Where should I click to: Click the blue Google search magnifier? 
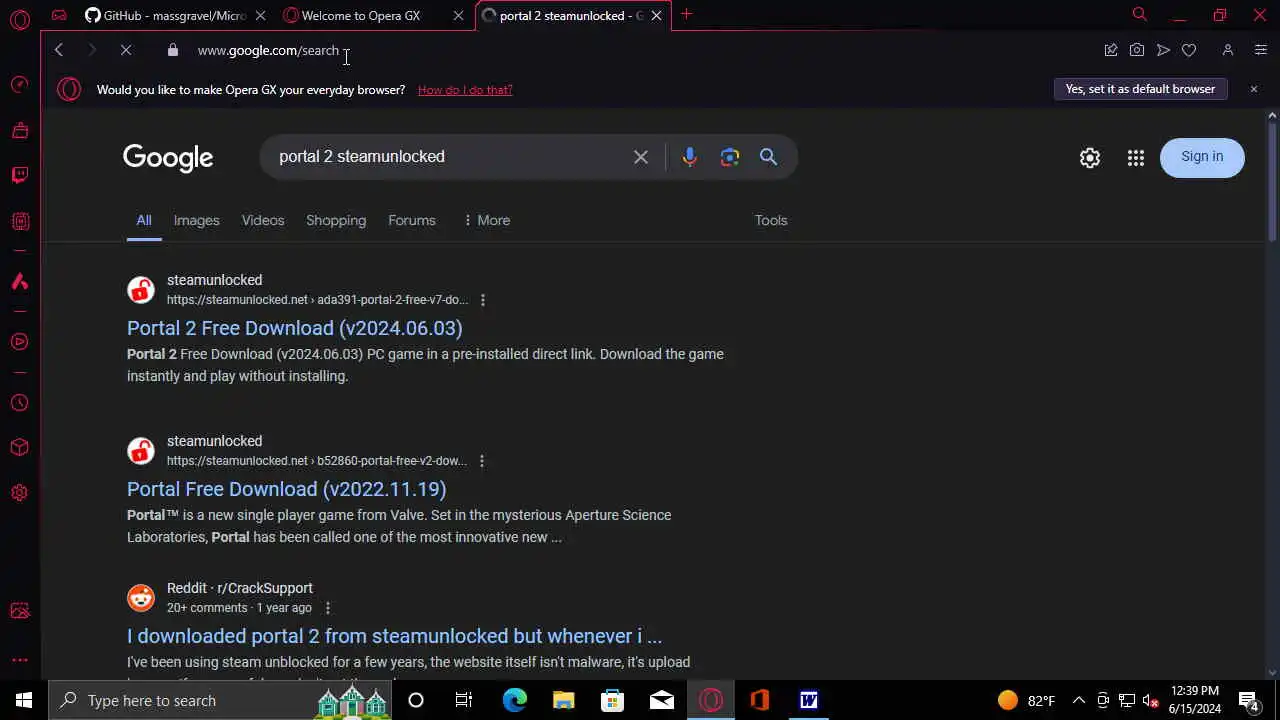[768, 157]
